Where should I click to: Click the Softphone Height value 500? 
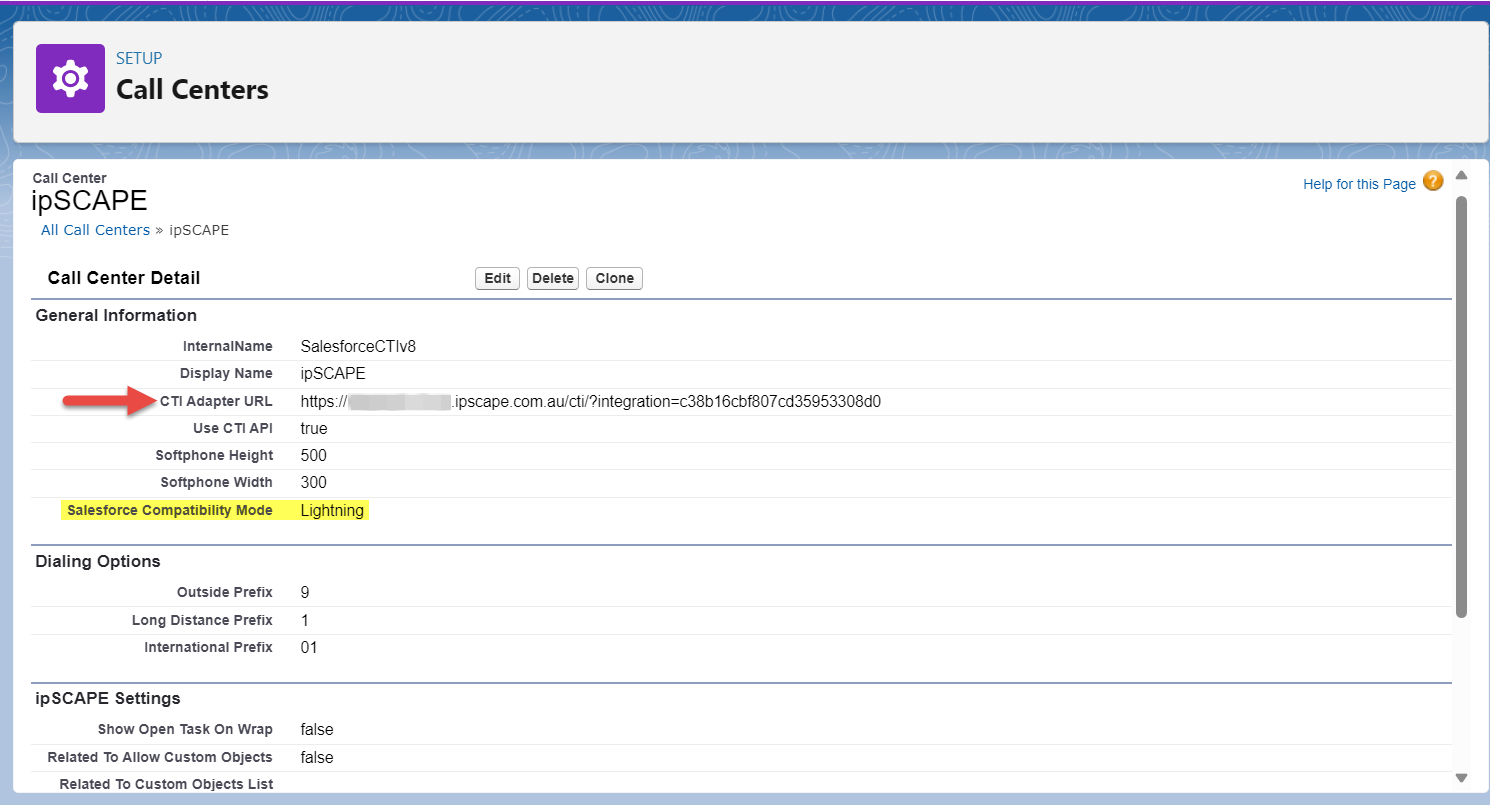[x=314, y=455]
